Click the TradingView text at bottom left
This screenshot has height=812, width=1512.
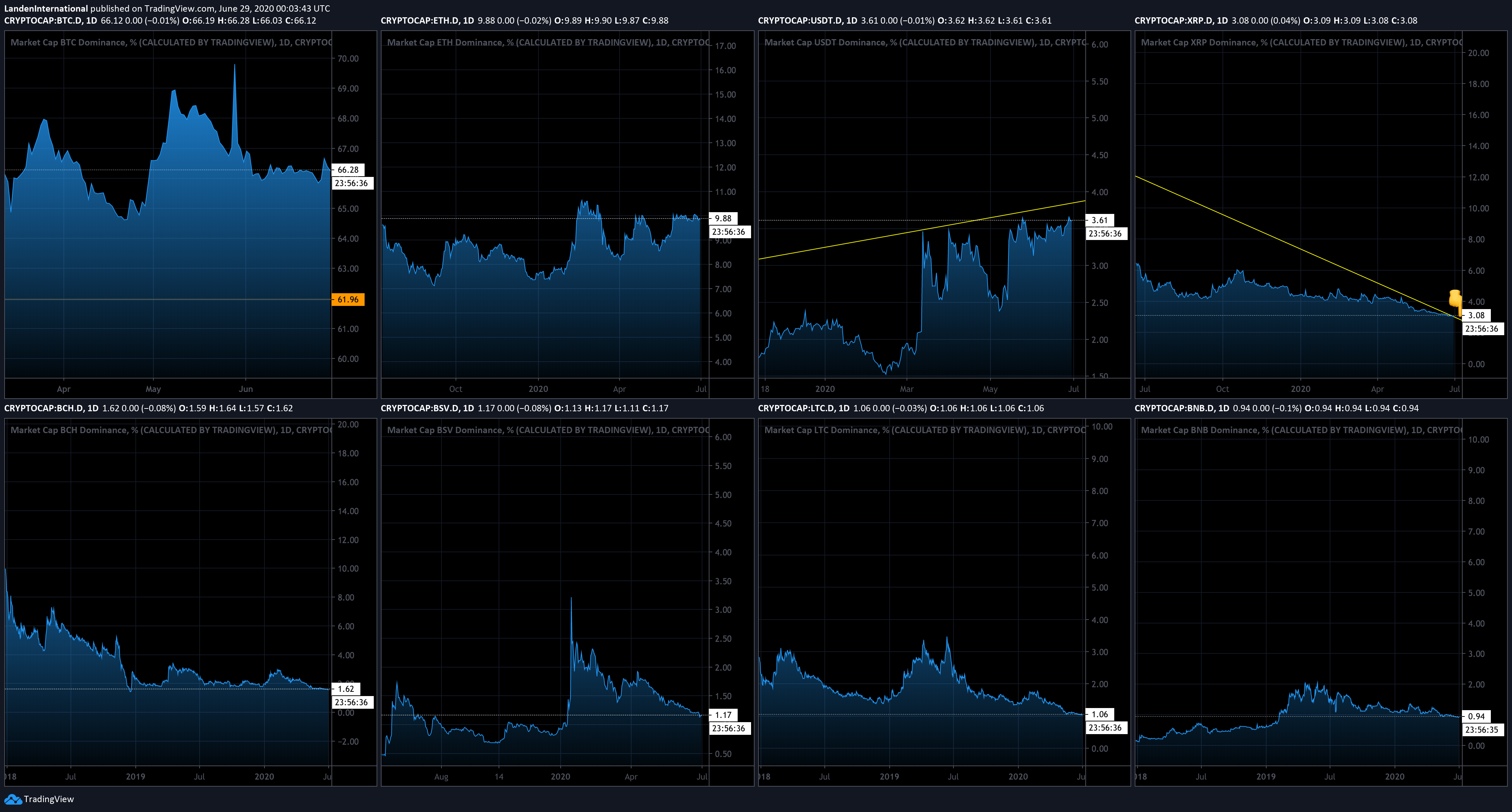49,799
